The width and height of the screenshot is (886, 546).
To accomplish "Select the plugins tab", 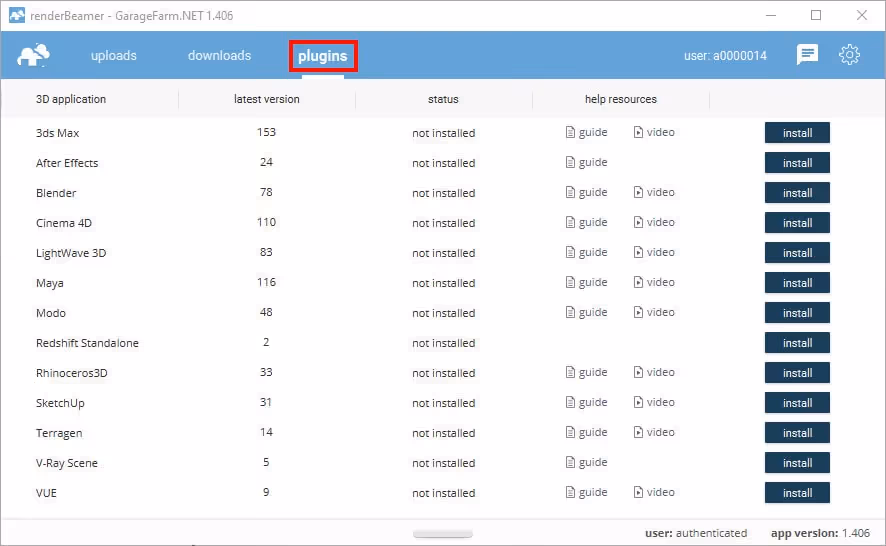I will pos(323,56).
